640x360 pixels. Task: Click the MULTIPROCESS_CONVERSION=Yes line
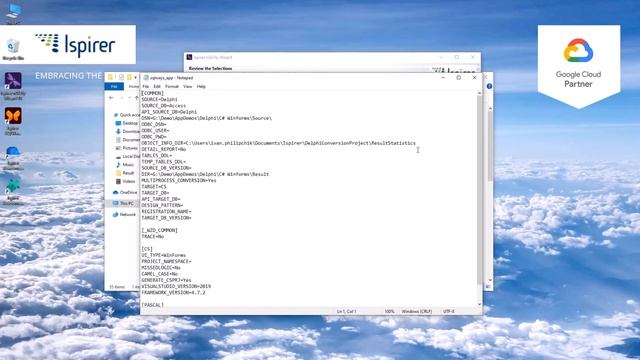click(x=179, y=180)
